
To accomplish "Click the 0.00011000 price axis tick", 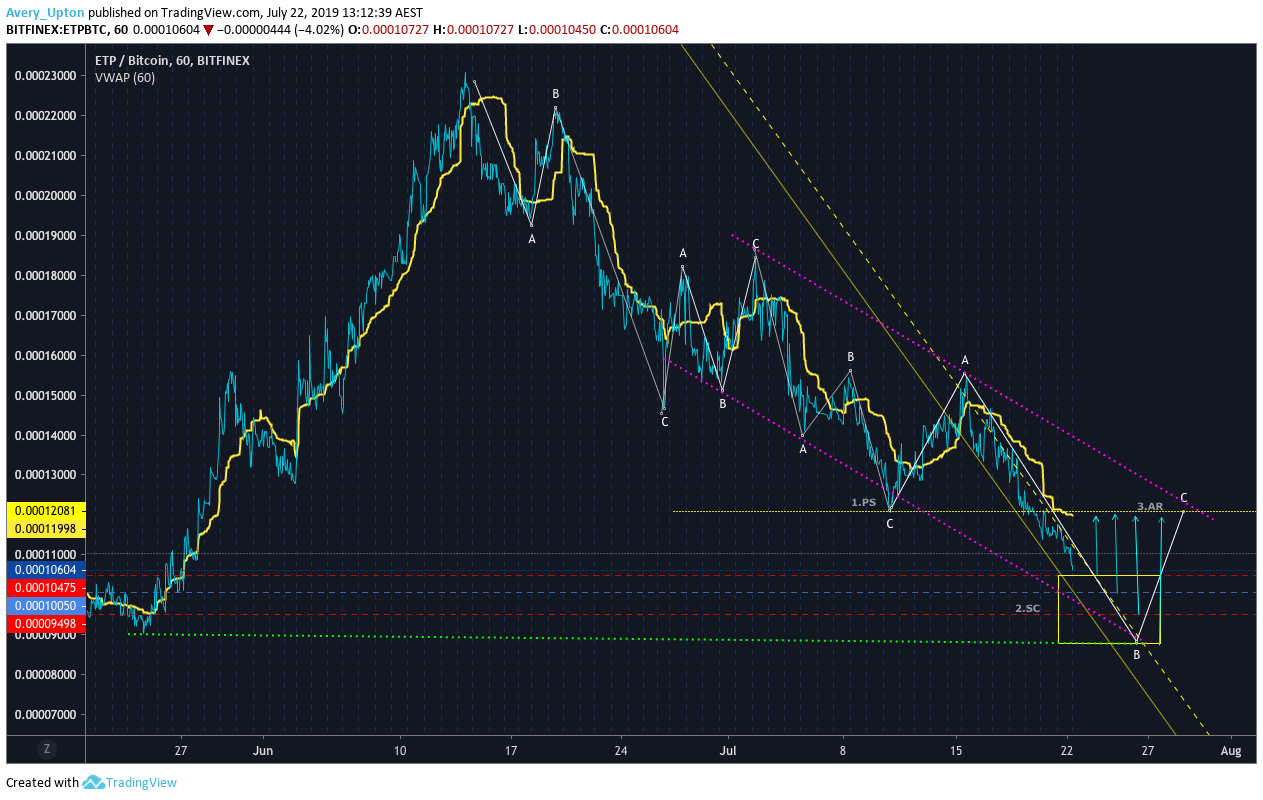I will [46, 554].
